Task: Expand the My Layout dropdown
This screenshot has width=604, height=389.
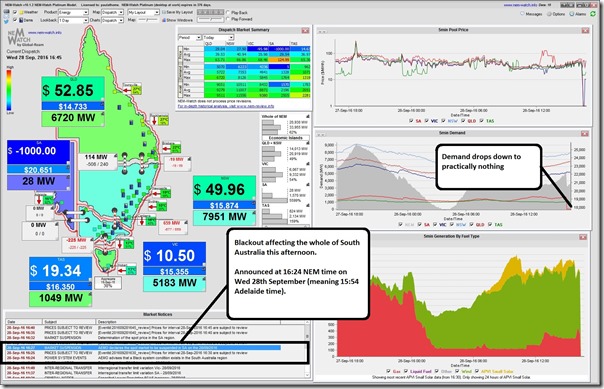Action: (143, 12)
